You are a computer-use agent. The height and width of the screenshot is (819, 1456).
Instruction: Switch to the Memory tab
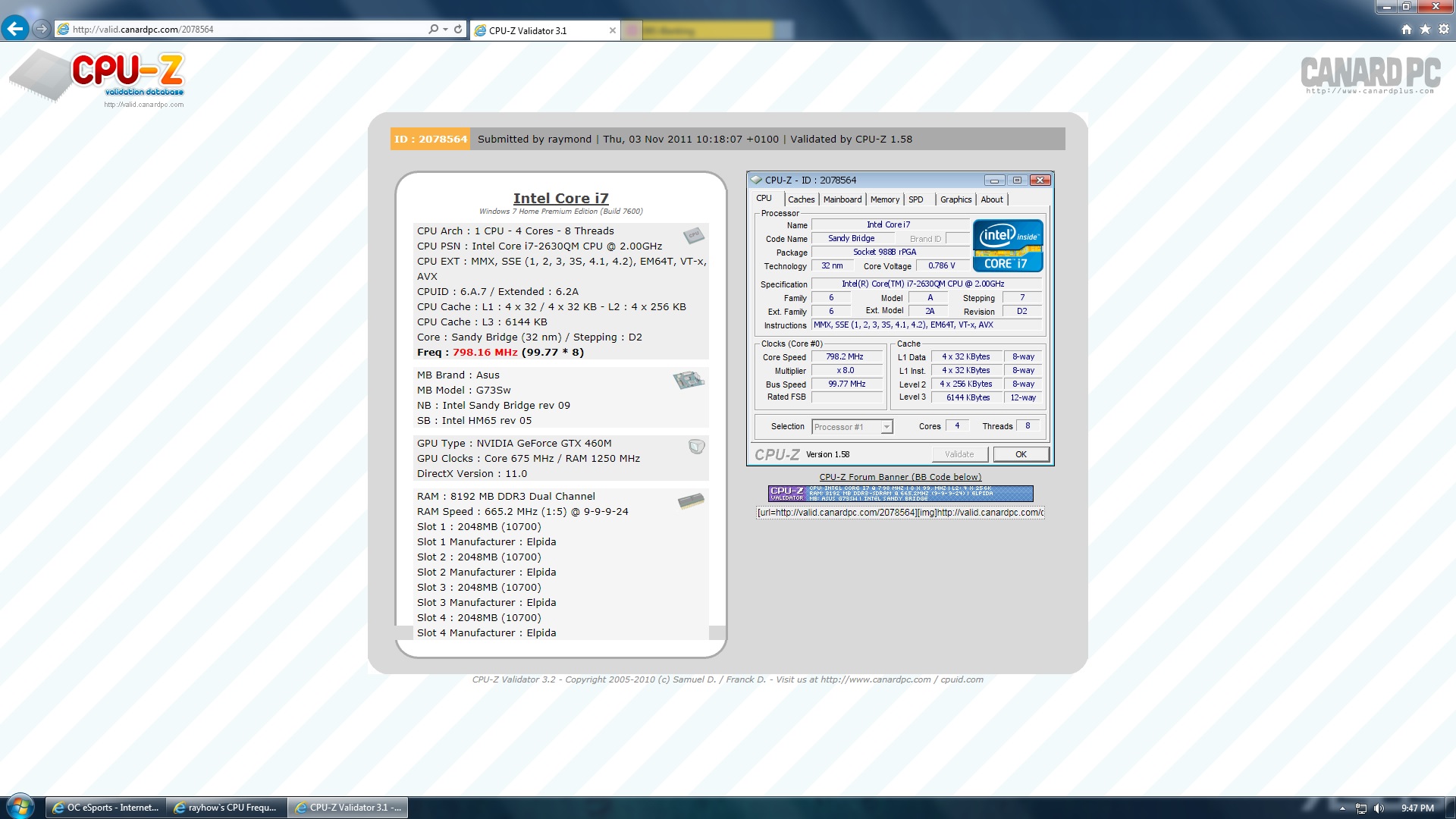pos(885,199)
